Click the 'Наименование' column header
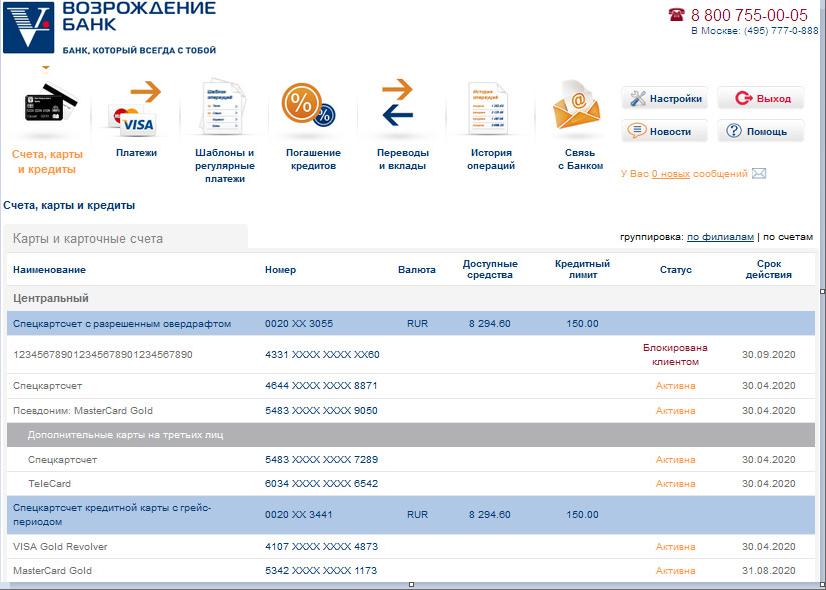This screenshot has height=590, width=826. pos(49,270)
